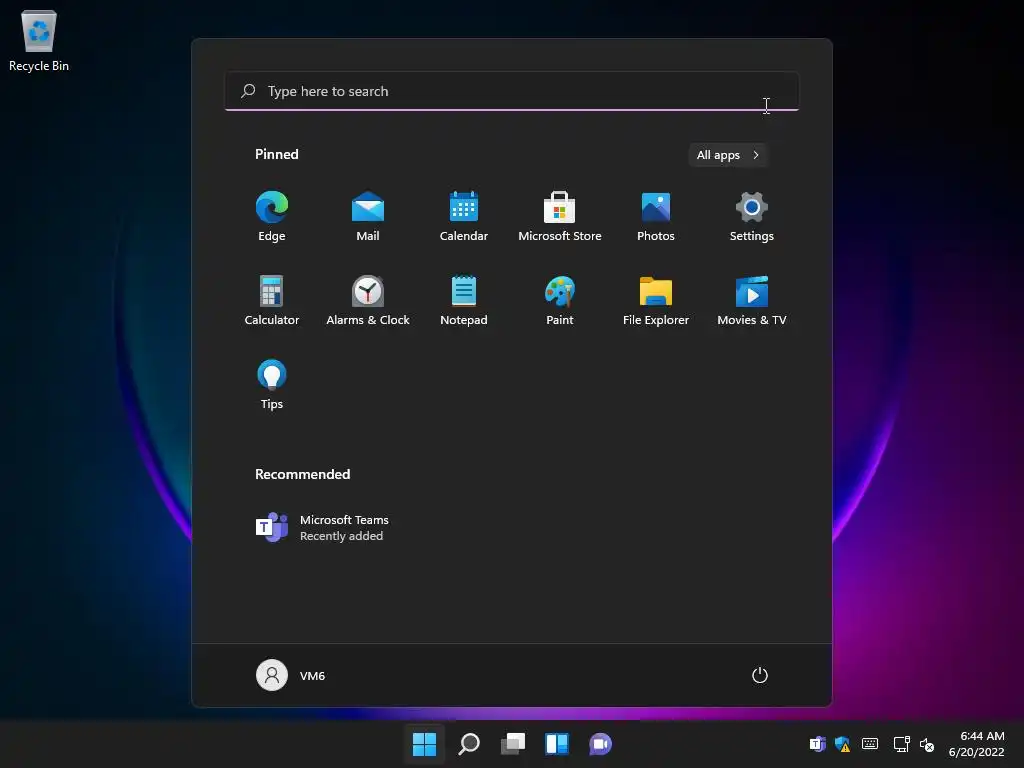Click Teams icon in system tray
The width and height of the screenshot is (1024, 768).
818,743
